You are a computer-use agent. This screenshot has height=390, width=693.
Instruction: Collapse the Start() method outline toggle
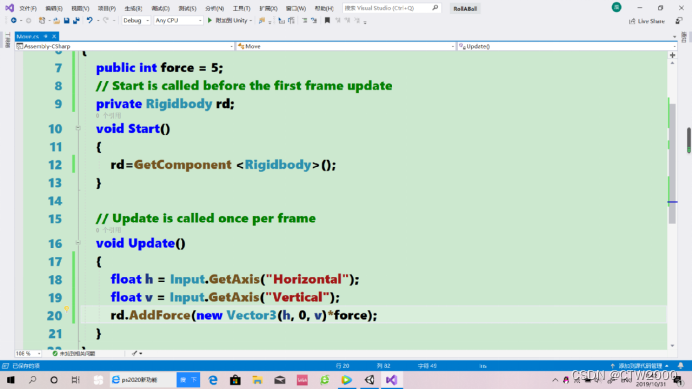point(78,128)
